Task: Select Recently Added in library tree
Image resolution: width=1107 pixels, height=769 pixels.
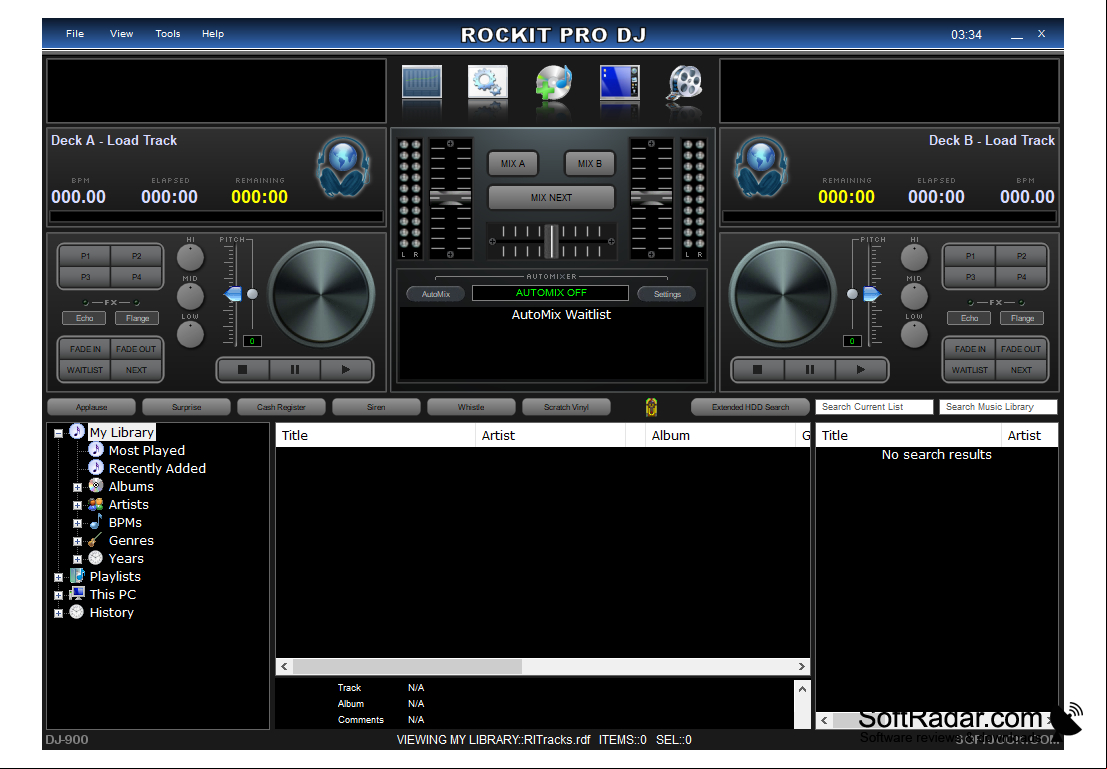Action: 157,468
